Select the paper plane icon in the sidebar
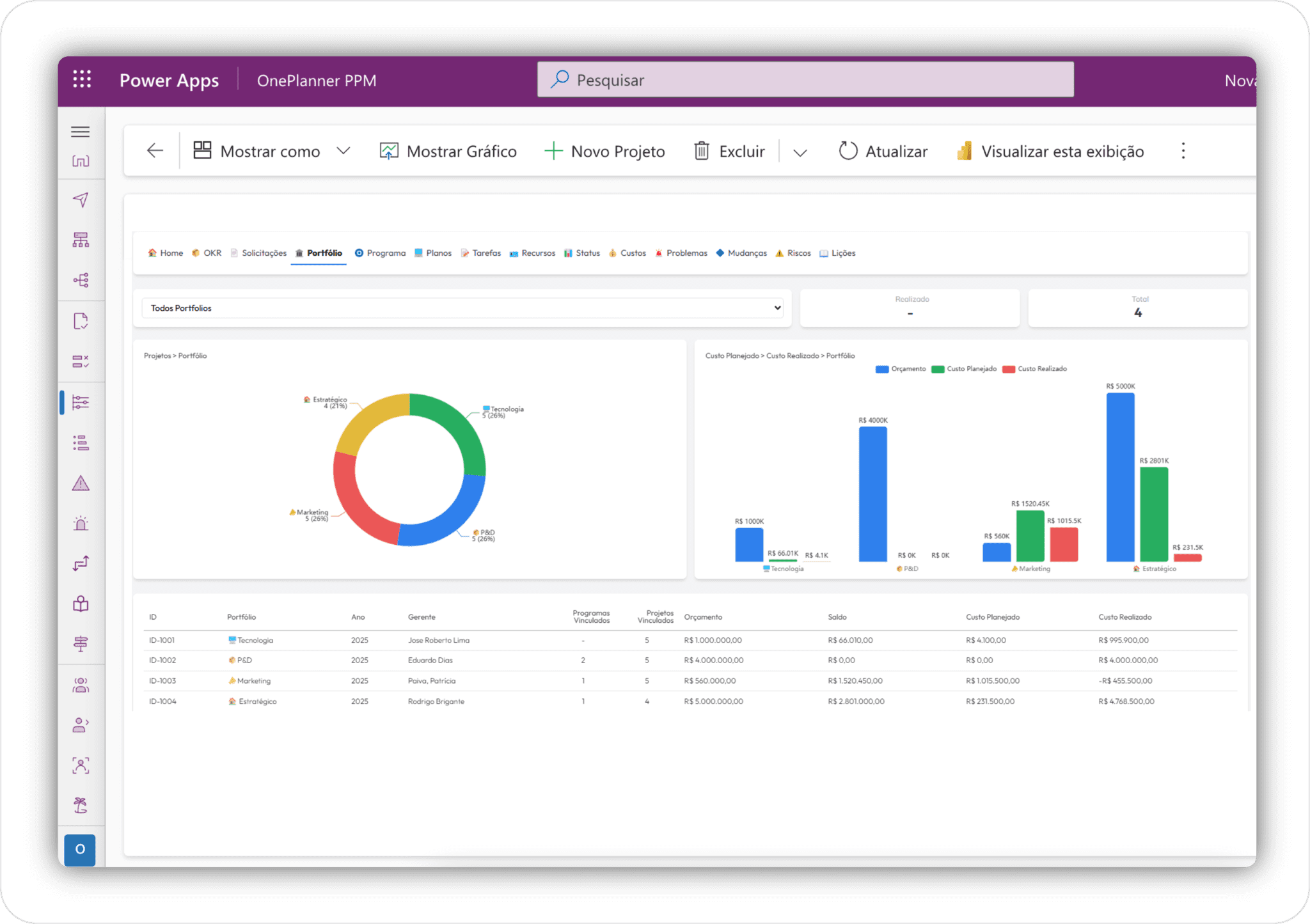The width and height of the screenshot is (1310, 924). [81, 200]
